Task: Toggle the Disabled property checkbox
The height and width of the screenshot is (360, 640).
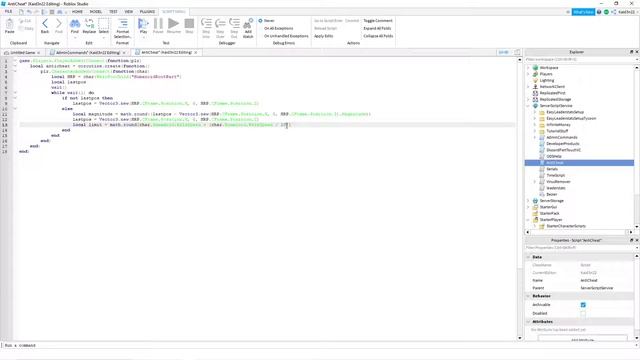Action: (x=583, y=313)
